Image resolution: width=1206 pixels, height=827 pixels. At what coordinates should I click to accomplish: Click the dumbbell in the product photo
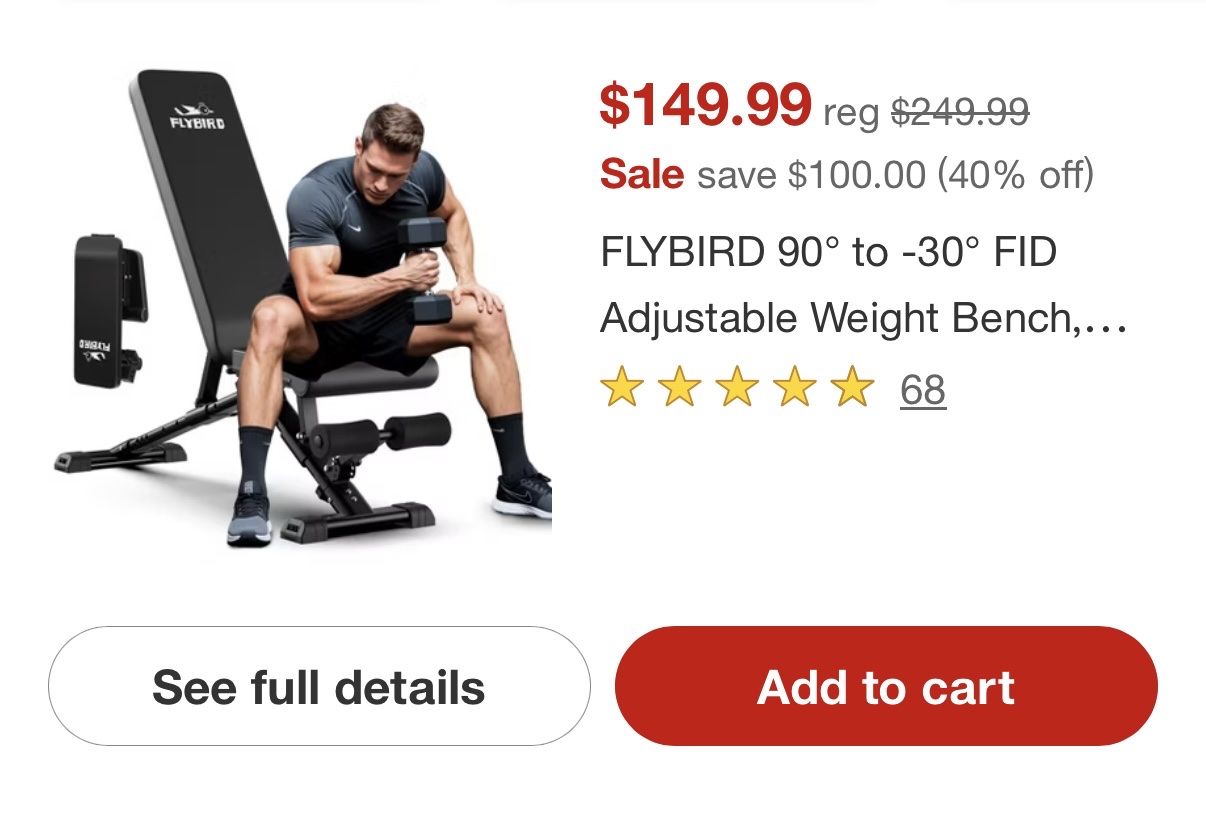point(428,270)
